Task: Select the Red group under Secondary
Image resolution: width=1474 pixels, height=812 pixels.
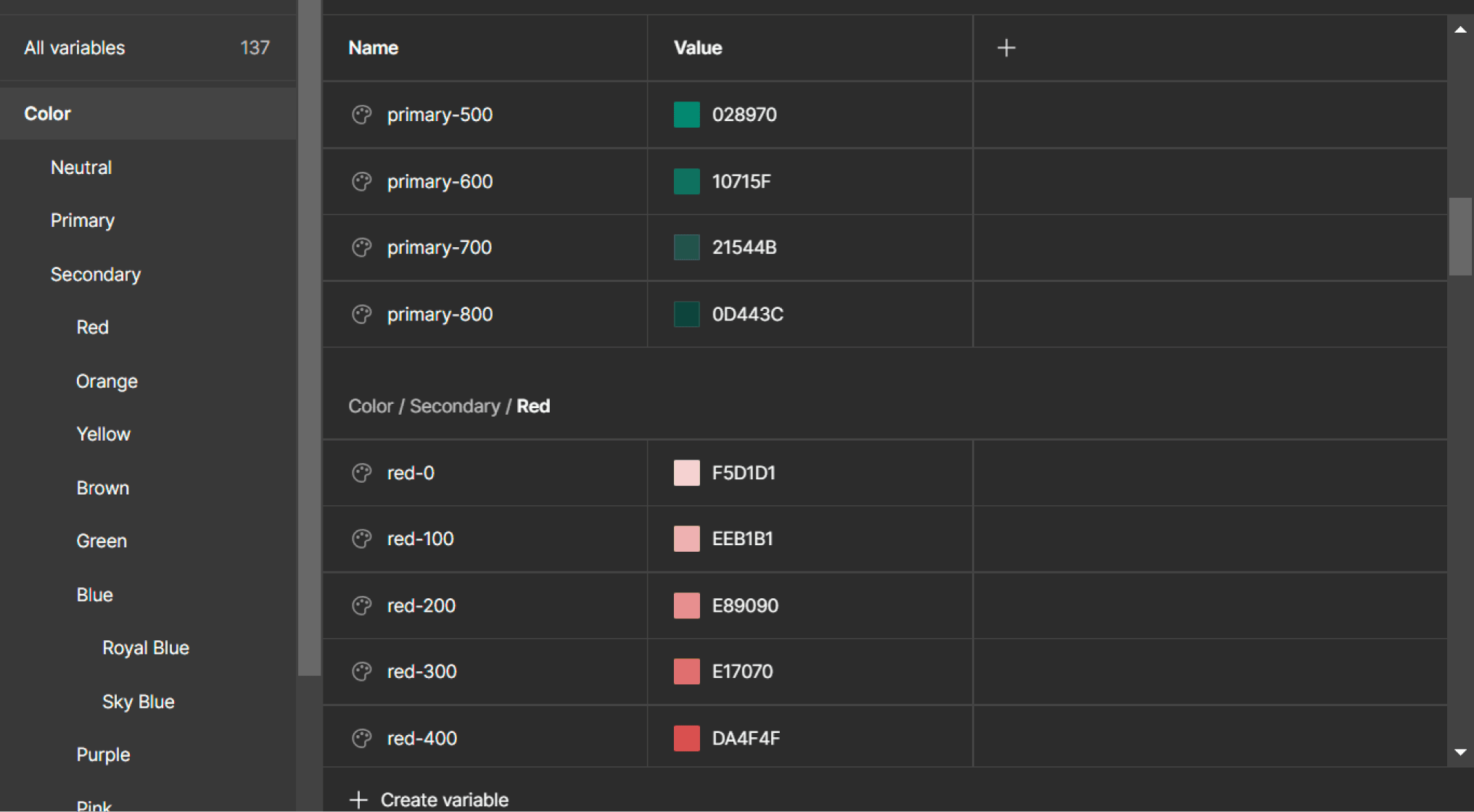Action: [x=92, y=327]
